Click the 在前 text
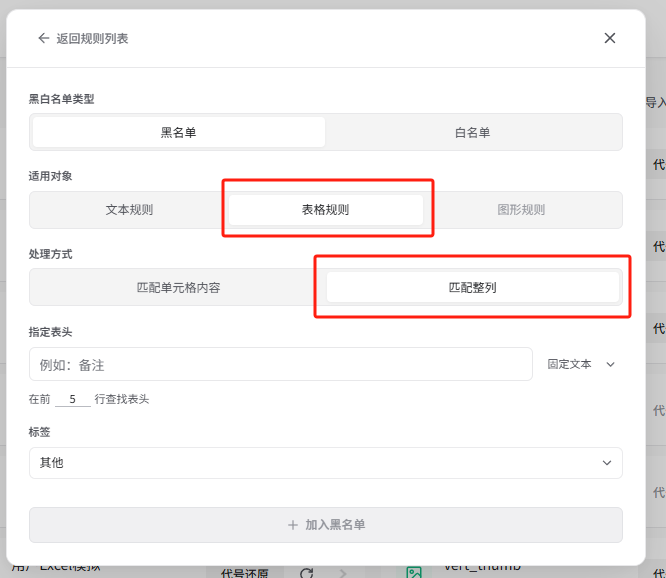Screen dimensions: 666x578 40,399
